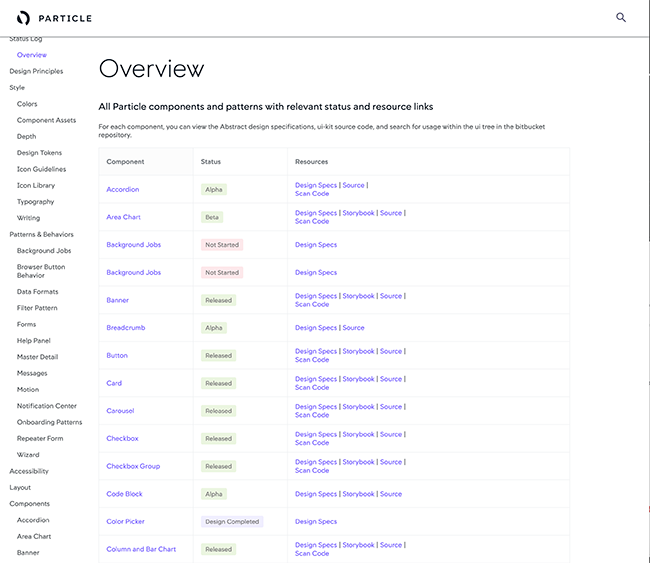
Task: Open Area Chart under sidebar Components
Action: pyautogui.click(x=34, y=536)
